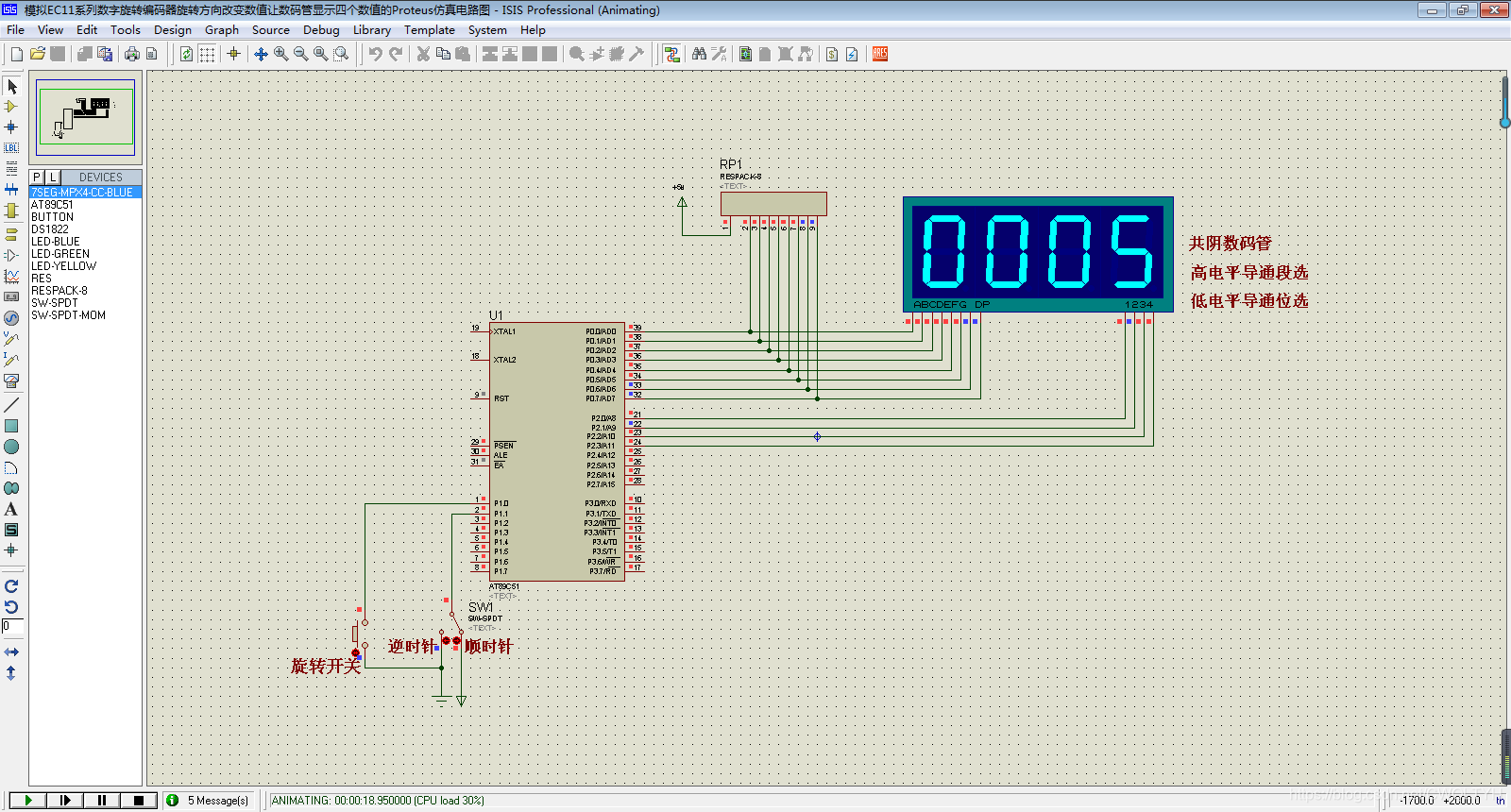Select SW-SPDT-MOM device entry
1511x812 pixels.
pyautogui.click(x=86, y=315)
